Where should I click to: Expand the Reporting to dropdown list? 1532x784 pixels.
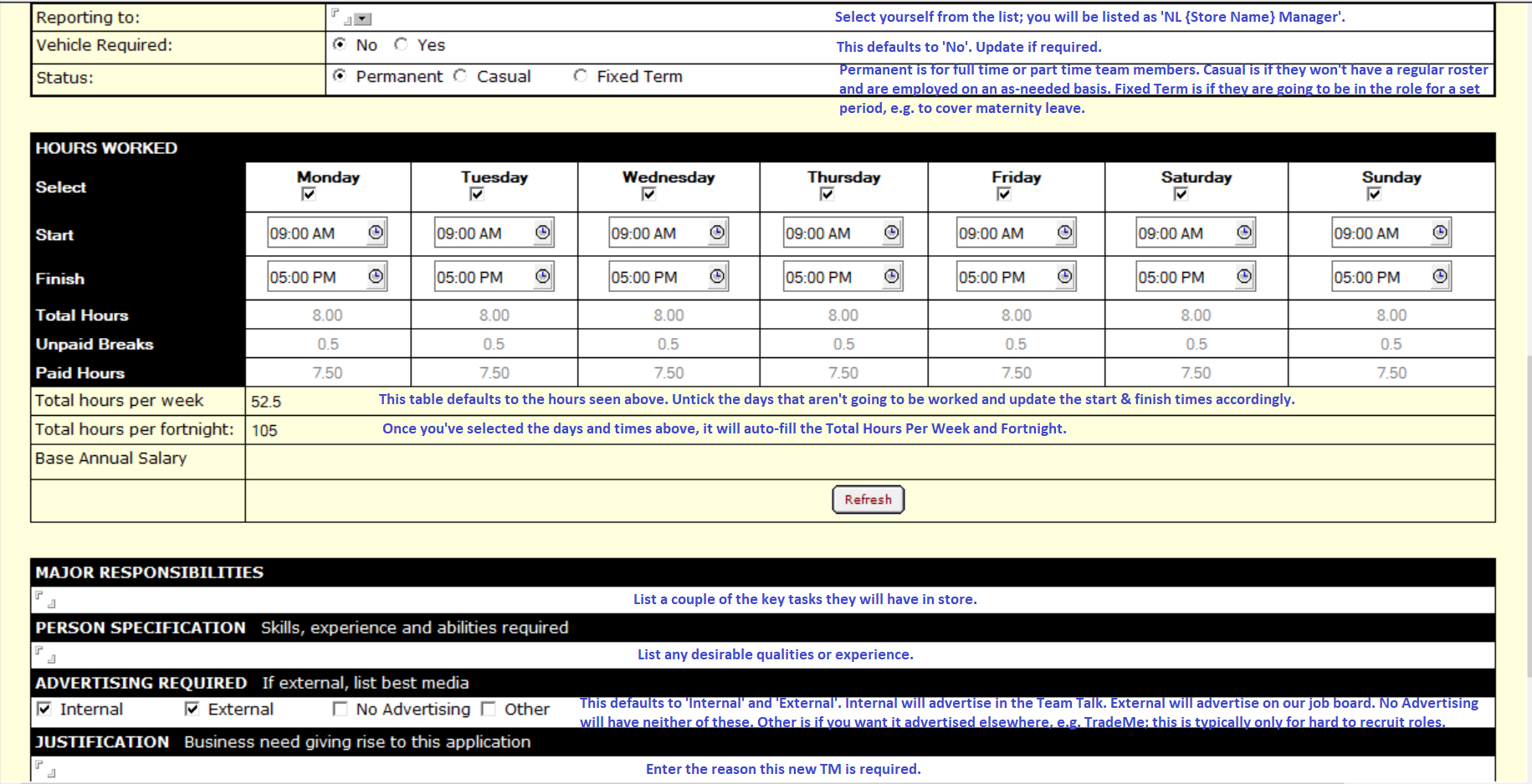pos(363,18)
